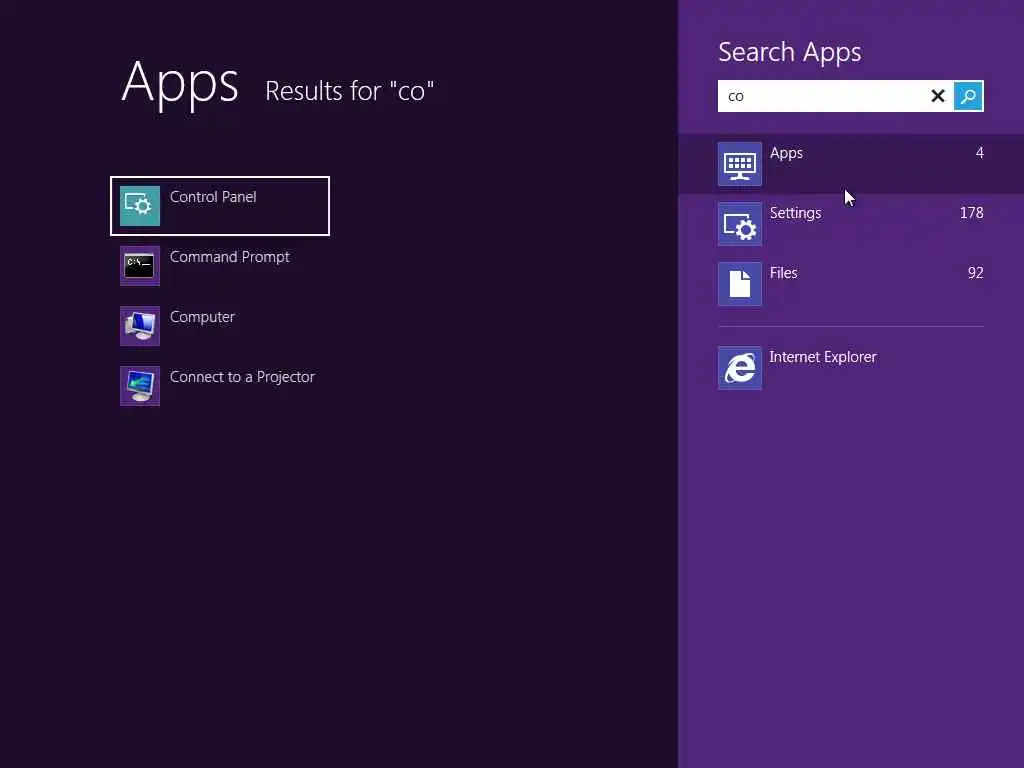Viewport: 1024px width, 768px height.
Task: Open the Control Panel gear icon
Action: 140,206
